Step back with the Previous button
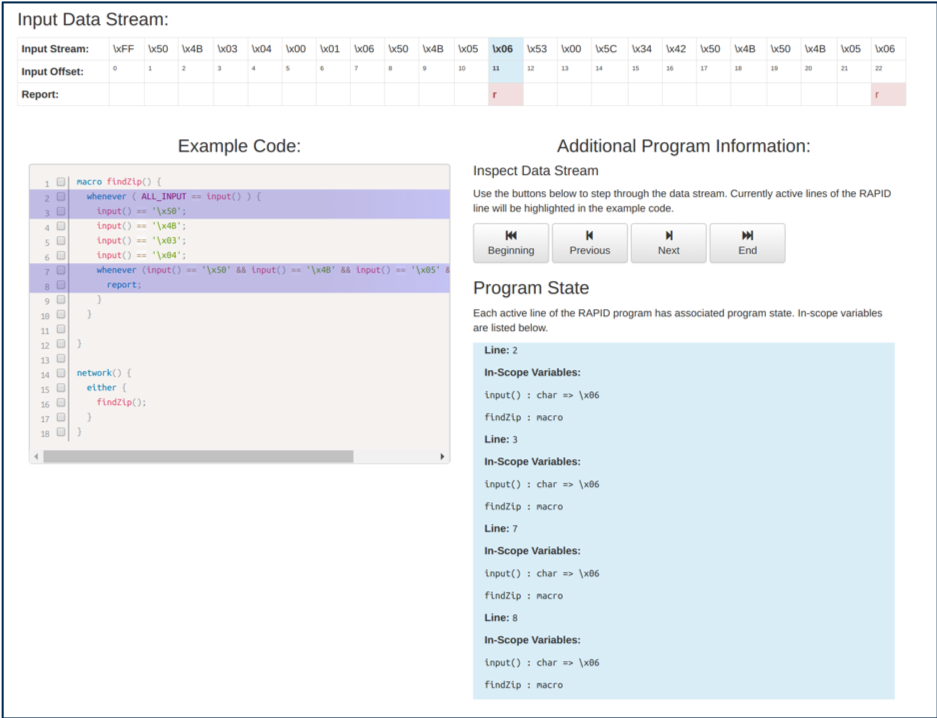The width and height of the screenshot is (937, 718). click(x=589, y=243)
